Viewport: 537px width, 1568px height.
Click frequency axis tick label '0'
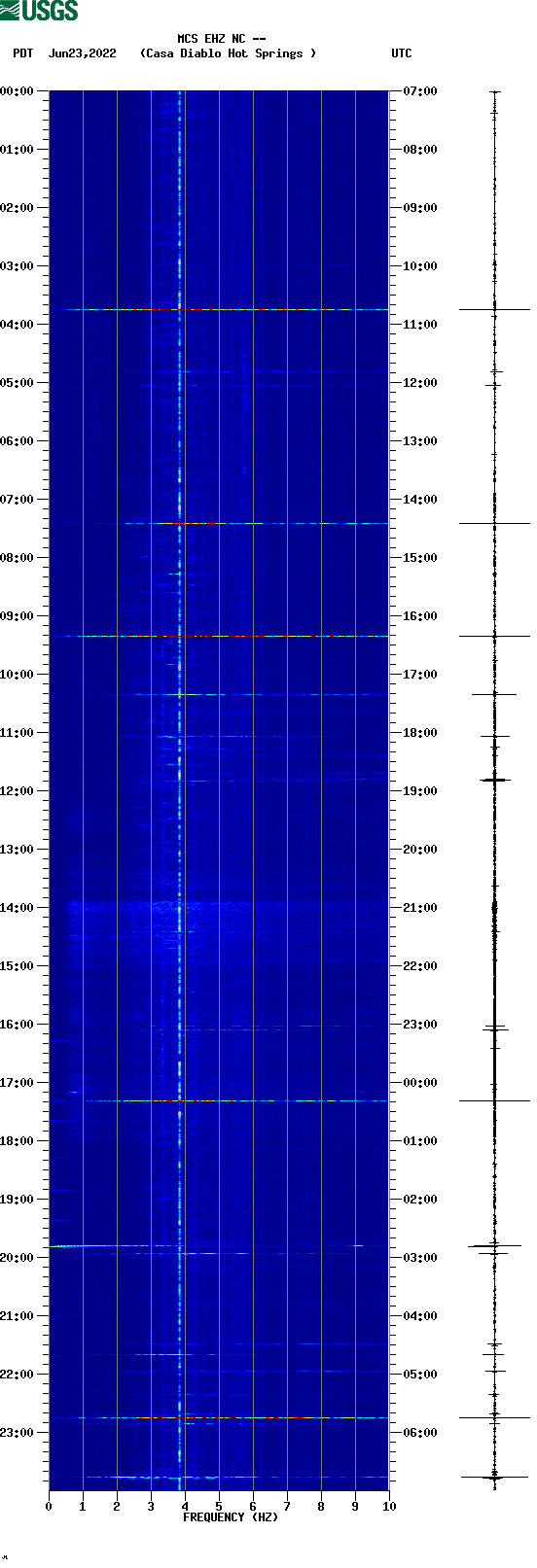click(x=49, y=1507)
